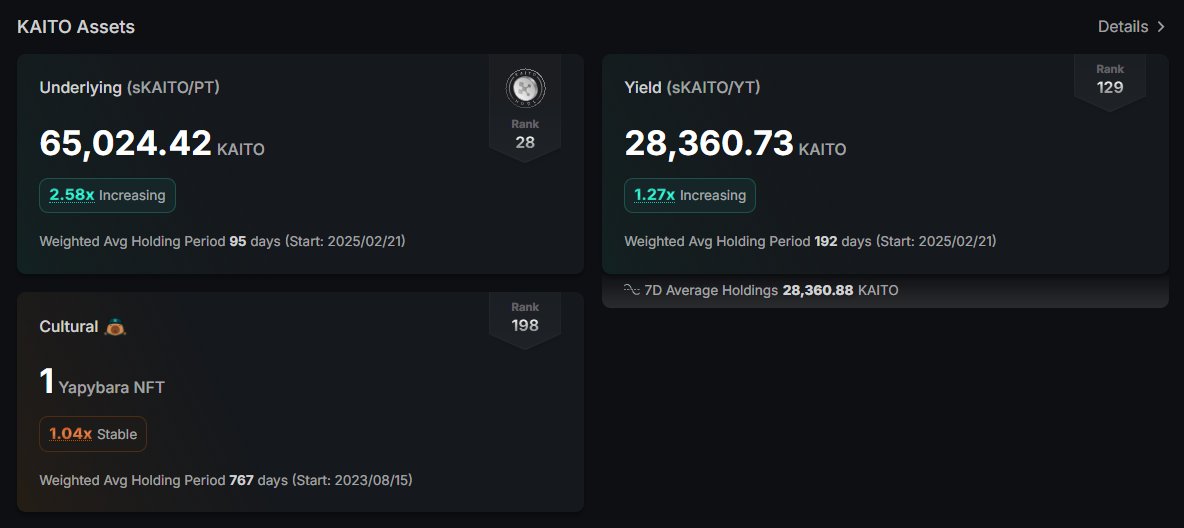Click the 65,024.42 KAITO balance figure
This screenshot has height=528, width=1184.
151,144
